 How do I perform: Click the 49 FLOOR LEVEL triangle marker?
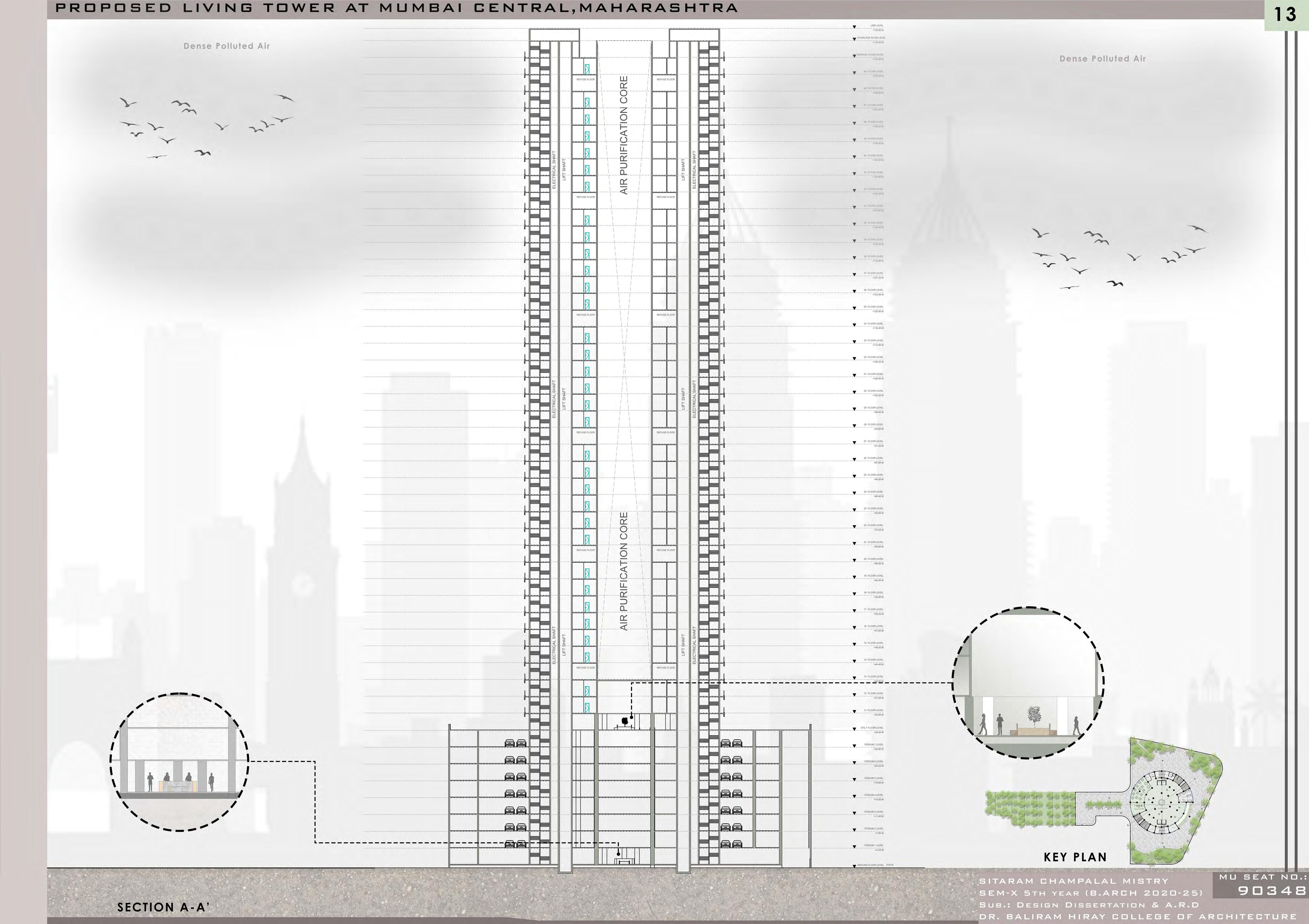point(855,73)
